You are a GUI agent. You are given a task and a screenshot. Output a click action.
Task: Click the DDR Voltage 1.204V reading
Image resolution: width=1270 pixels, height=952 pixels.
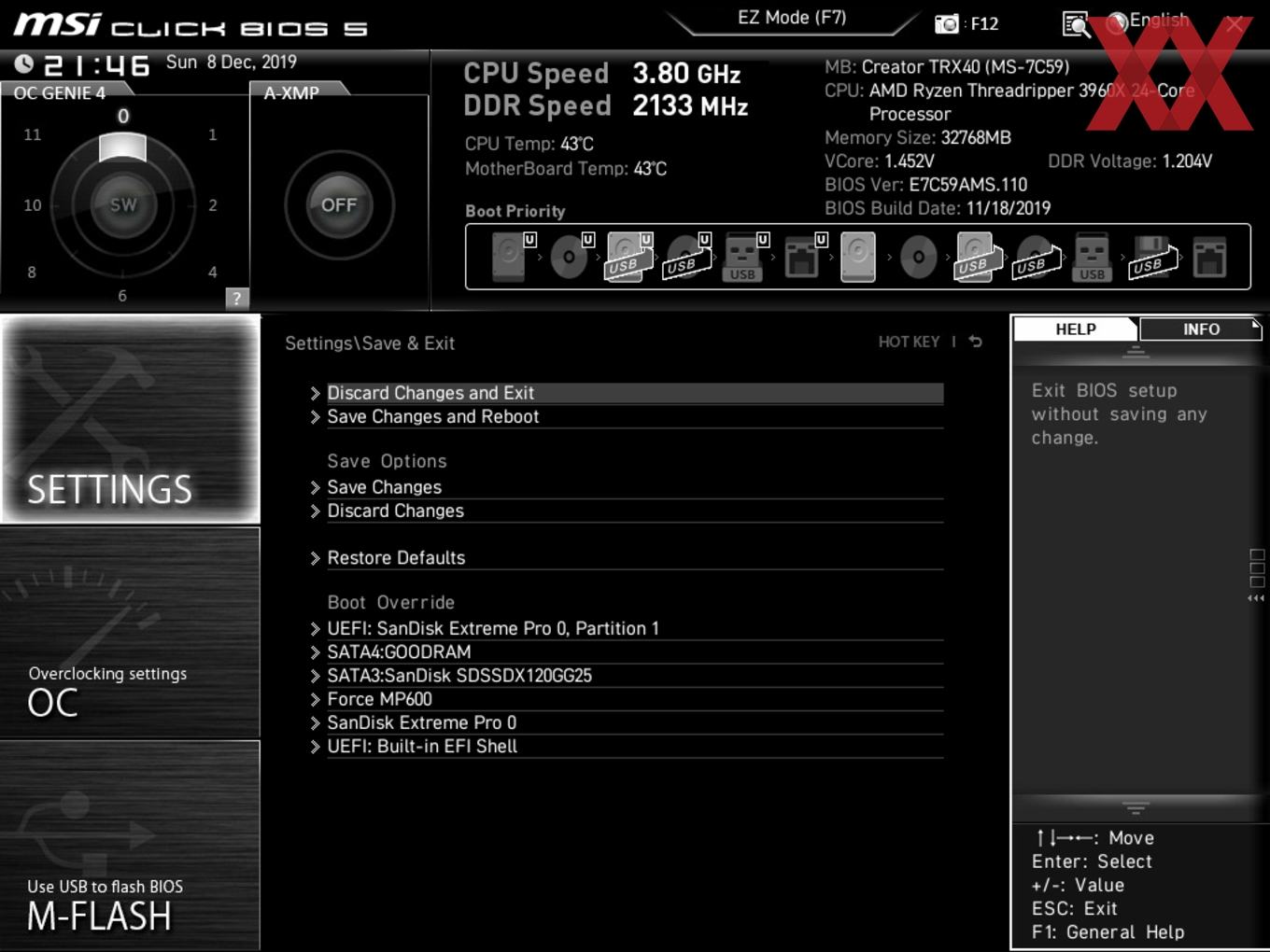pos(1130,161)
